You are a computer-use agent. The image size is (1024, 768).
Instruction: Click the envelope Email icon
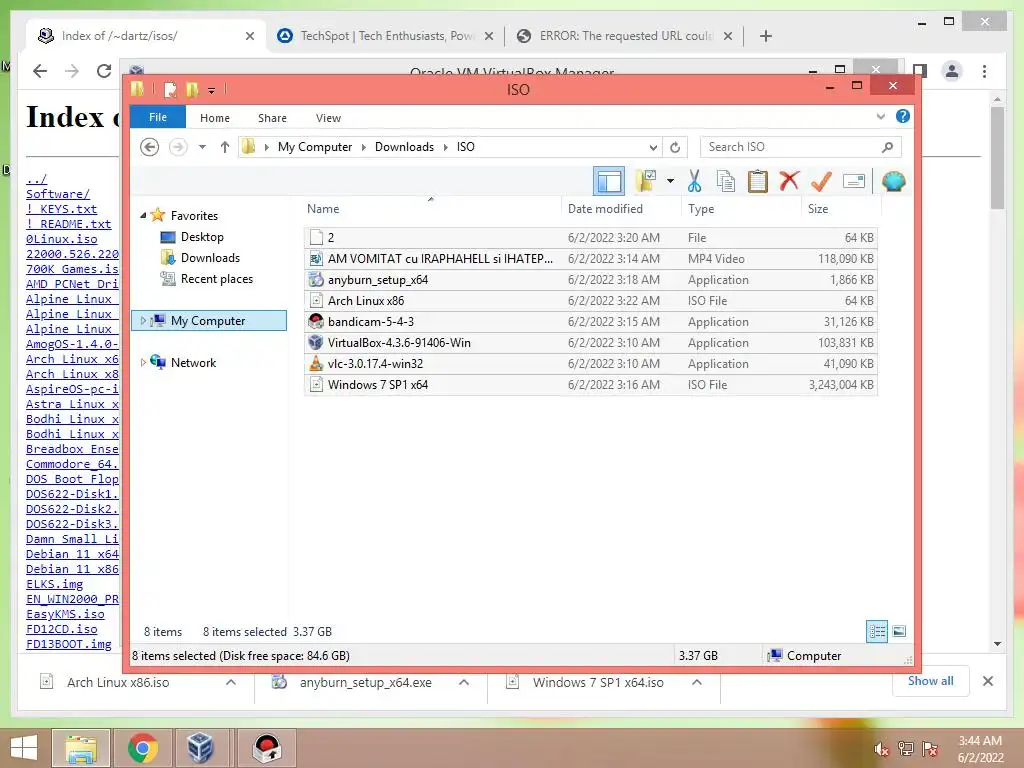(x=854, y=181)
